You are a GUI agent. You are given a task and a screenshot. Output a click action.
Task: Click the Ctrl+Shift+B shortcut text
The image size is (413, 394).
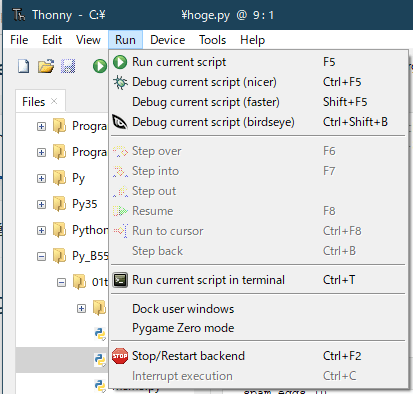[355, 122]
